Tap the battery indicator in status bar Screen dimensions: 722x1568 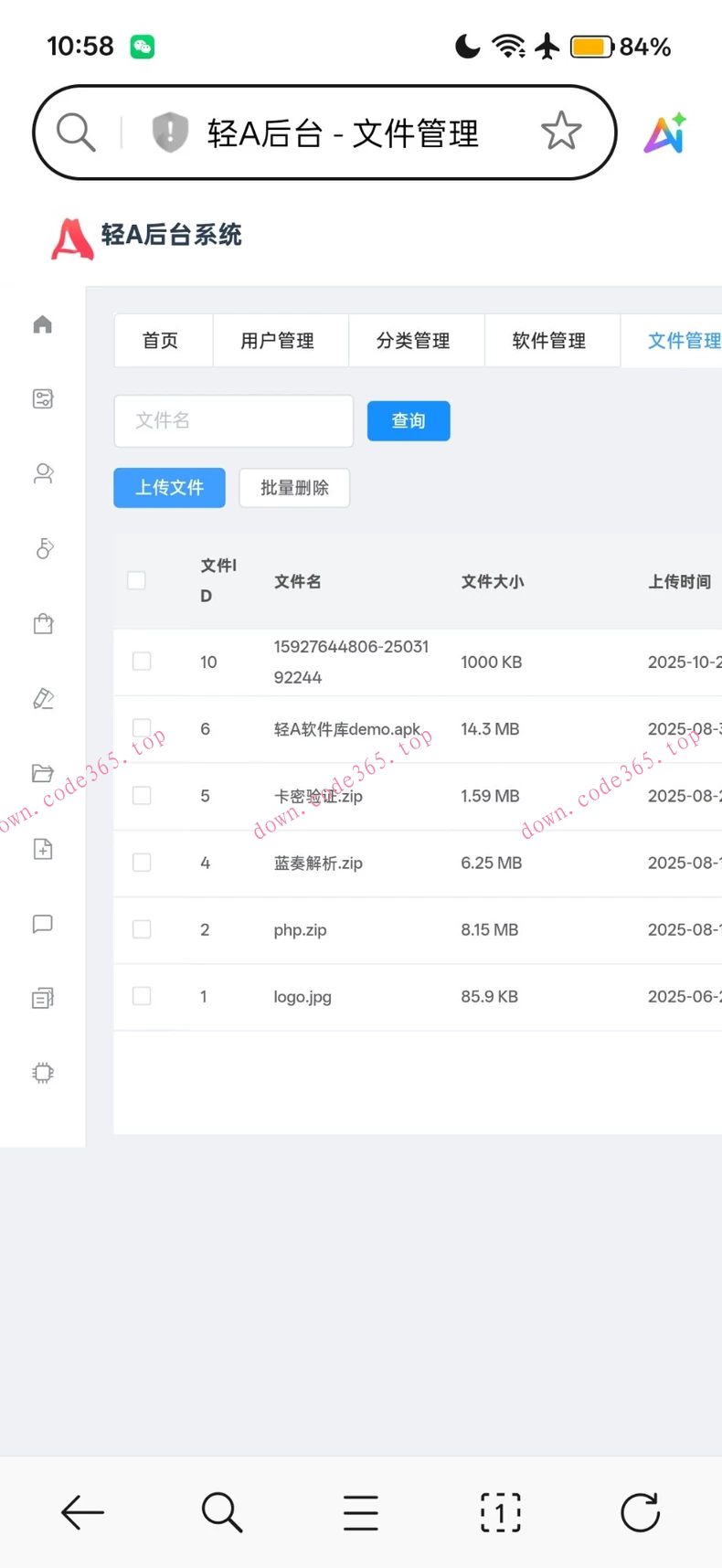tap(591, 47)
